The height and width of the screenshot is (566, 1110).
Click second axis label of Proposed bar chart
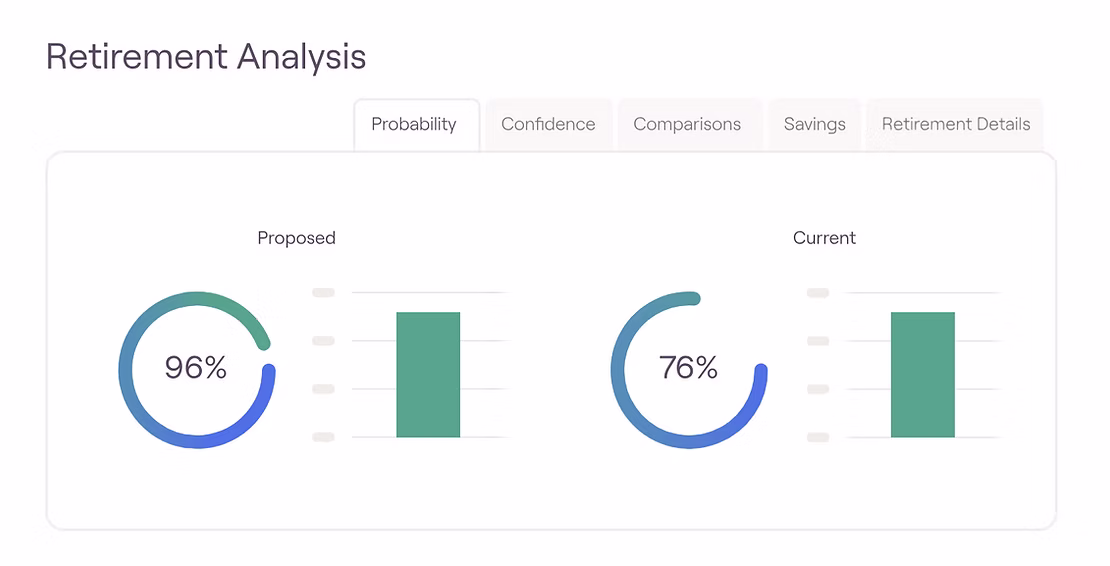[x=323, y=341]
